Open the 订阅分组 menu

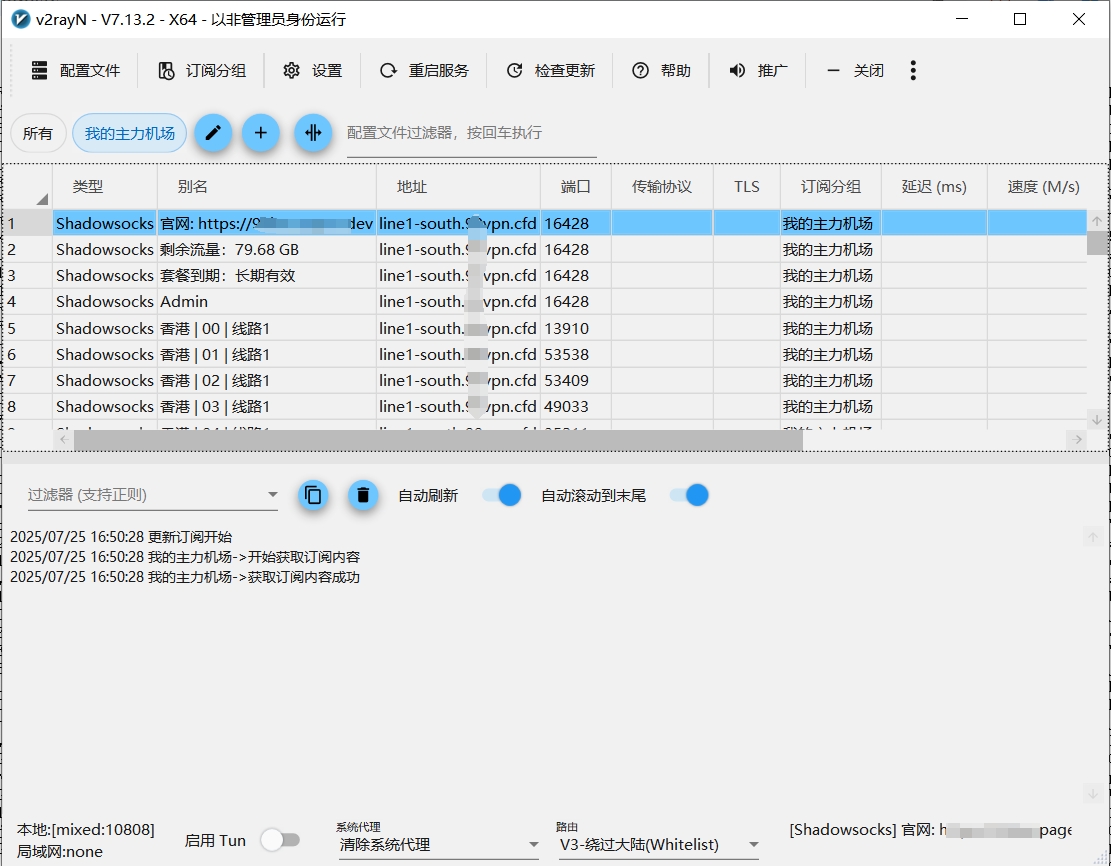tap(202, 71)
